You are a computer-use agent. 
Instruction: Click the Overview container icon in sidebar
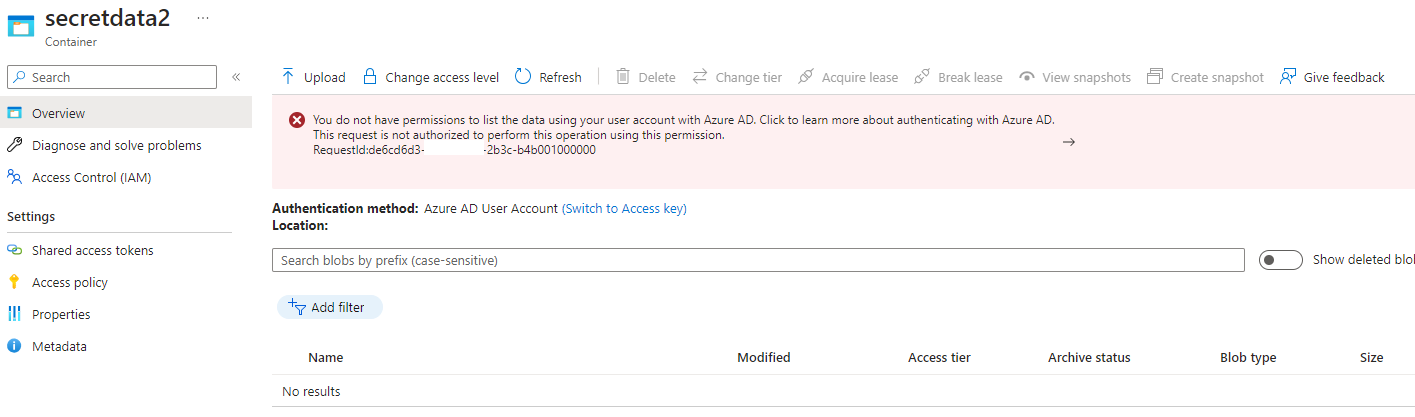pos(14,113)
